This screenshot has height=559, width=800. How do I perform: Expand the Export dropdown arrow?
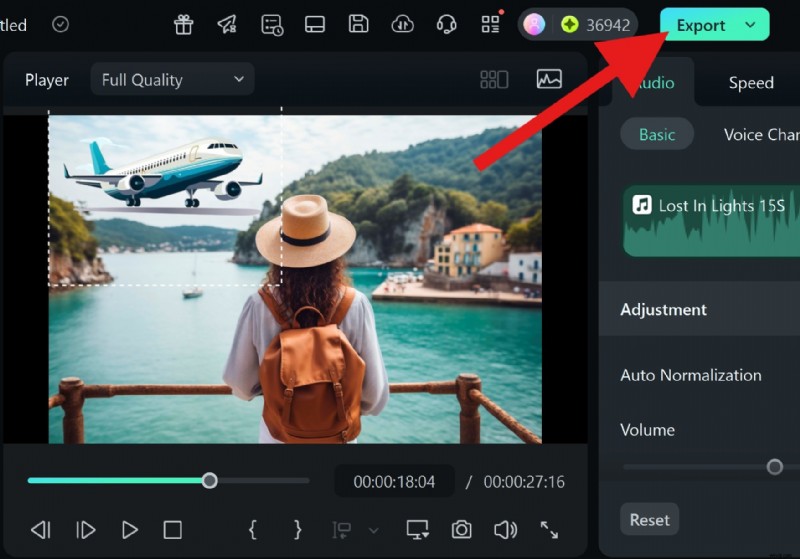click(x=750, y=24)
